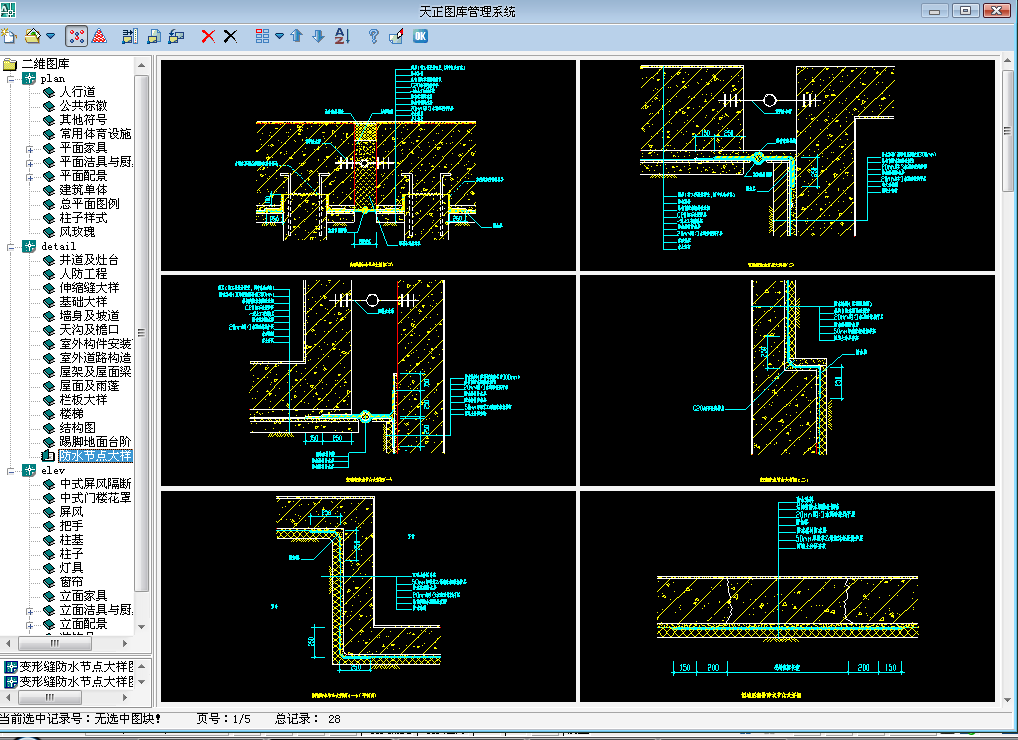Viewport: 1018px width, 740px height.
Task: Click the 墙身及坡道 category icon
Action: (49, 316)
